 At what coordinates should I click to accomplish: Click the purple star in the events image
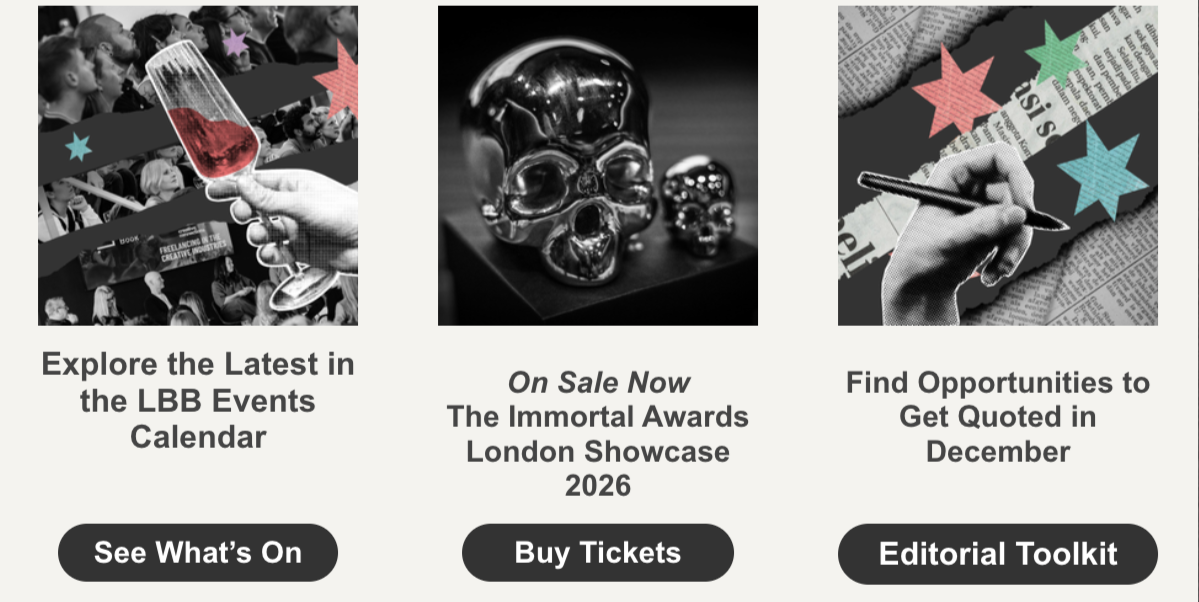click(235, 43)
